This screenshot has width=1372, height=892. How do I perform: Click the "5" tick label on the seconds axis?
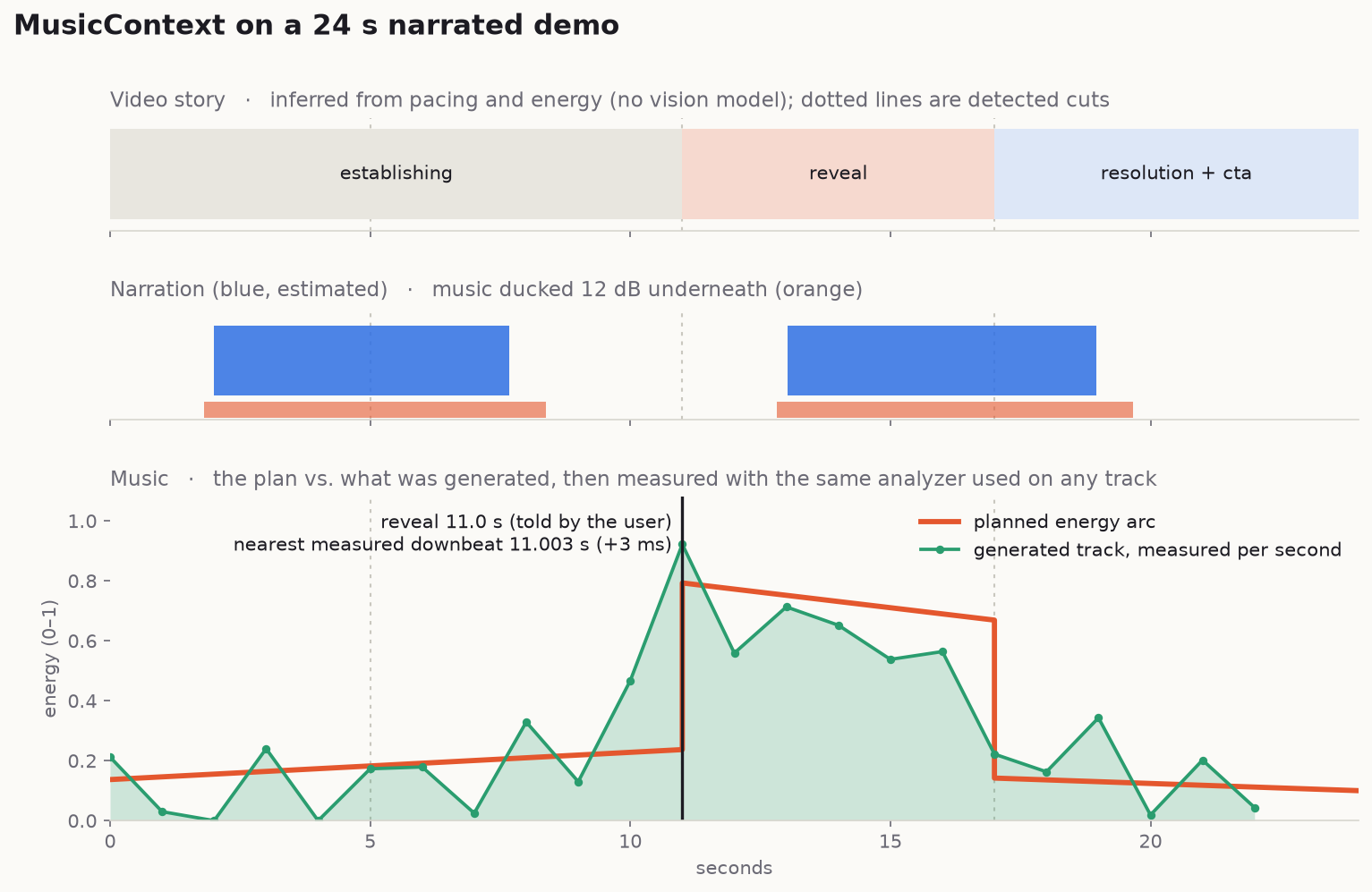click(x=371, y=841)
